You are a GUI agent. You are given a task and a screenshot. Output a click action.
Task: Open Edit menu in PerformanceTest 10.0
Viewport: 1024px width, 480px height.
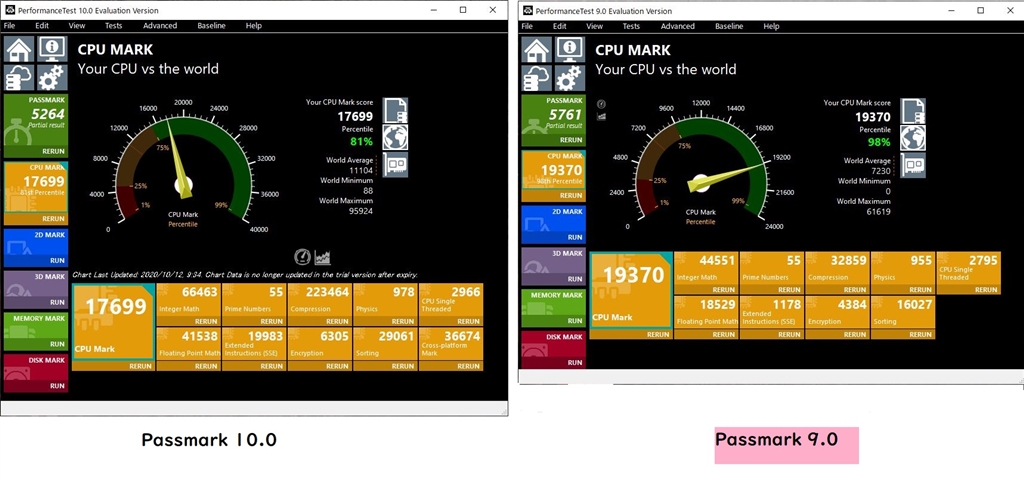tap(42, 25)
